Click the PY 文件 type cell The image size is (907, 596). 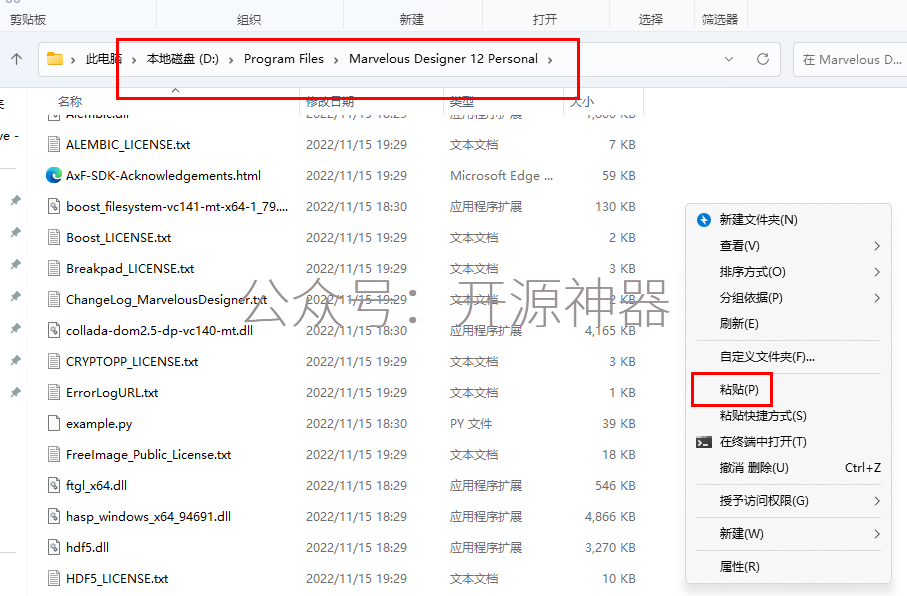(x=471, y=424)
